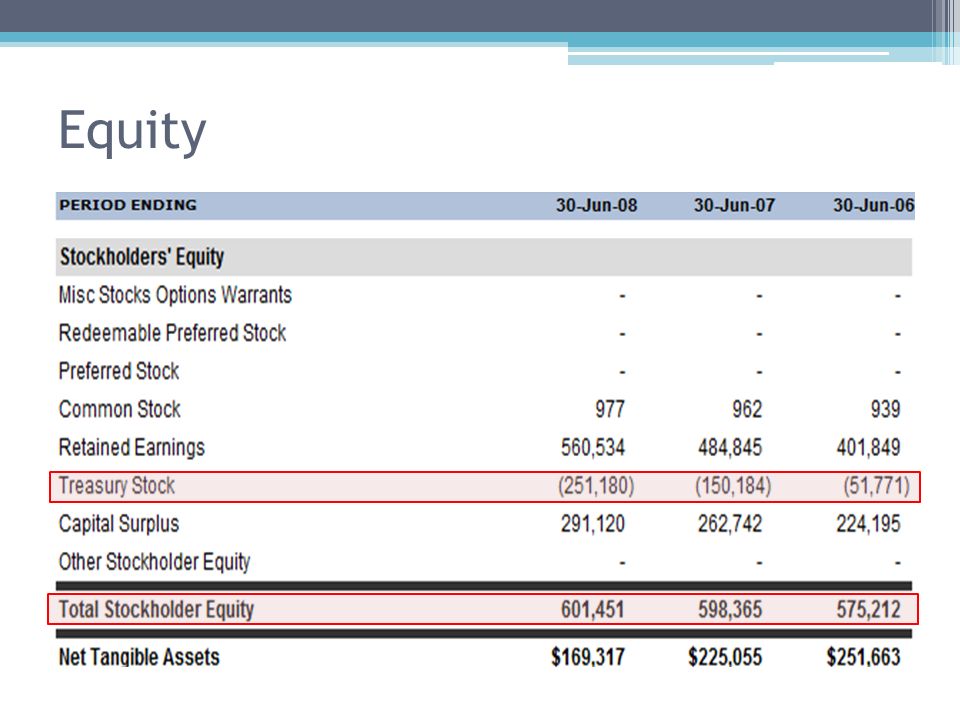This screenshot has width=960, height=720.
Task: Click Common Stock value 977
Action: click(x=610, y=409)
